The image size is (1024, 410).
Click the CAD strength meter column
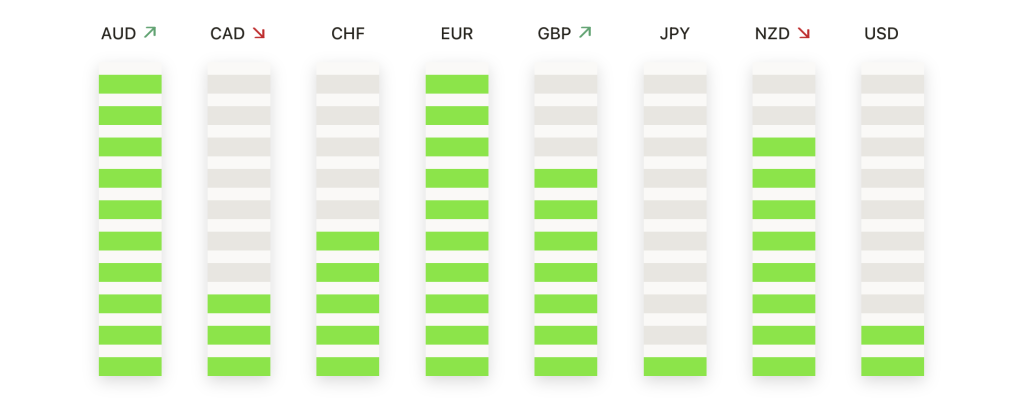click(x=239, y=225)
